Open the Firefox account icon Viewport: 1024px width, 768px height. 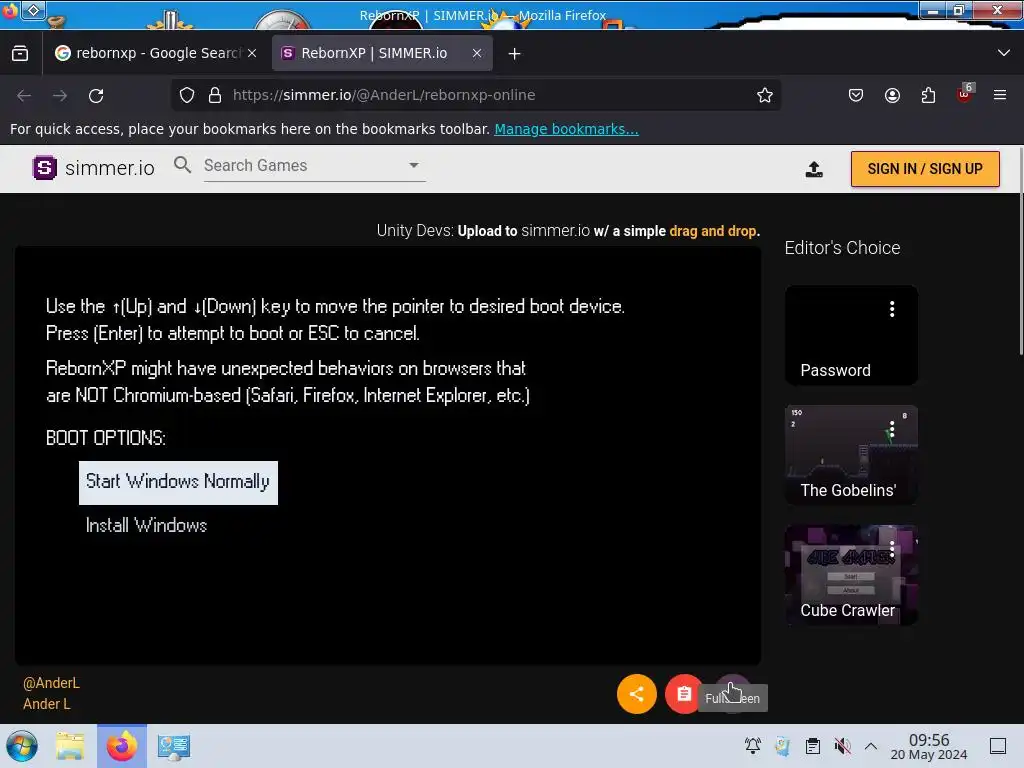click(892, 95)
